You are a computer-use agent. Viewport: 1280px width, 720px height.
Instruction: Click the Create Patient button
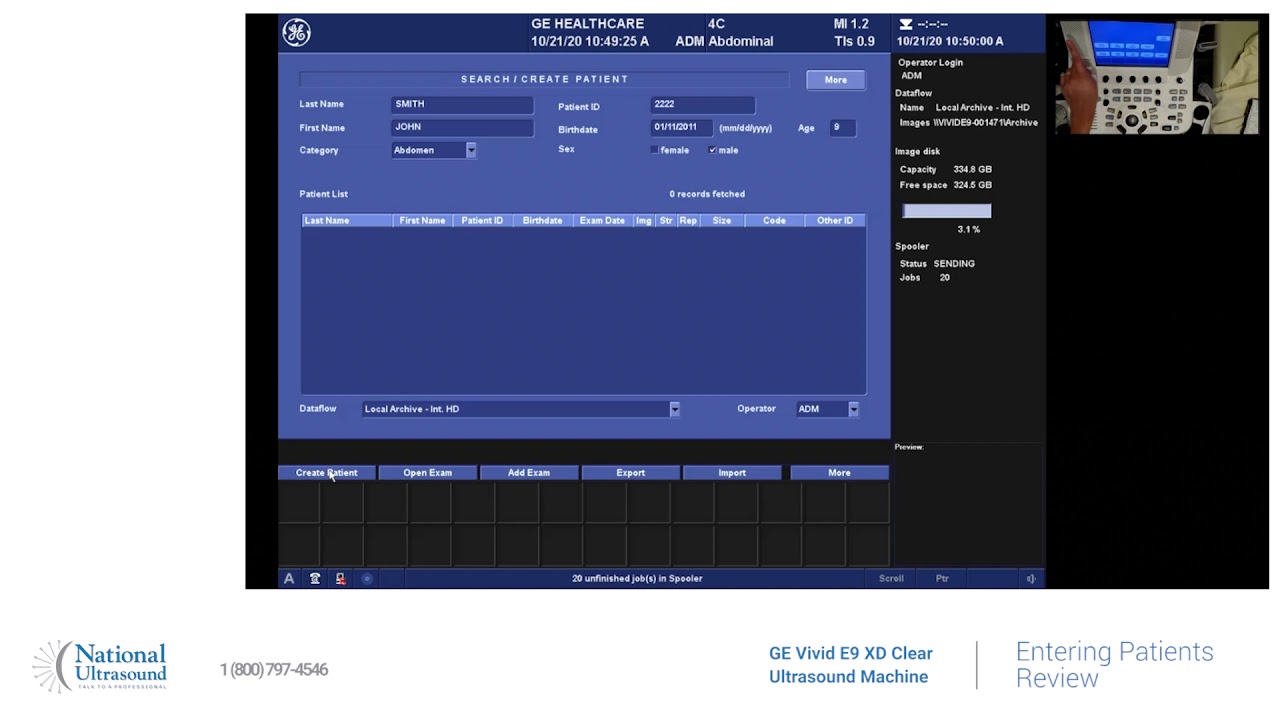(x=326, y=473)
